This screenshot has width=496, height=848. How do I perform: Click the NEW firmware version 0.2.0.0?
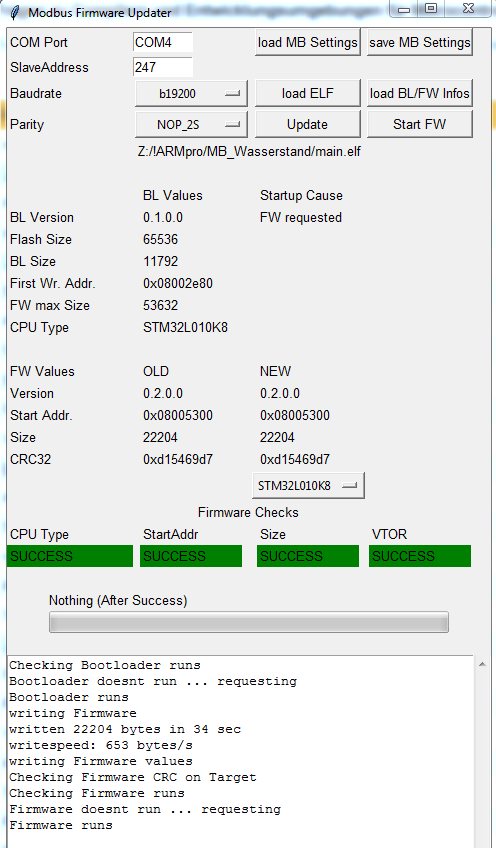(280, 393)
